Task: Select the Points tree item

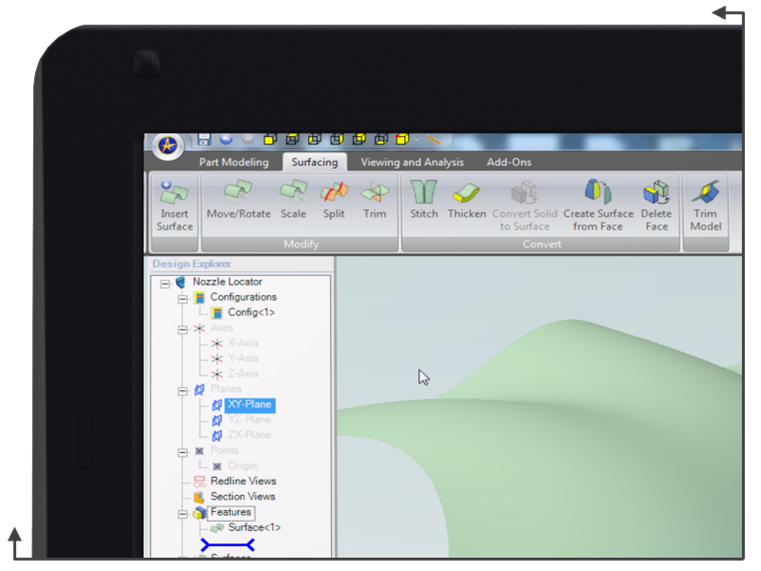Action: point(224,450)
